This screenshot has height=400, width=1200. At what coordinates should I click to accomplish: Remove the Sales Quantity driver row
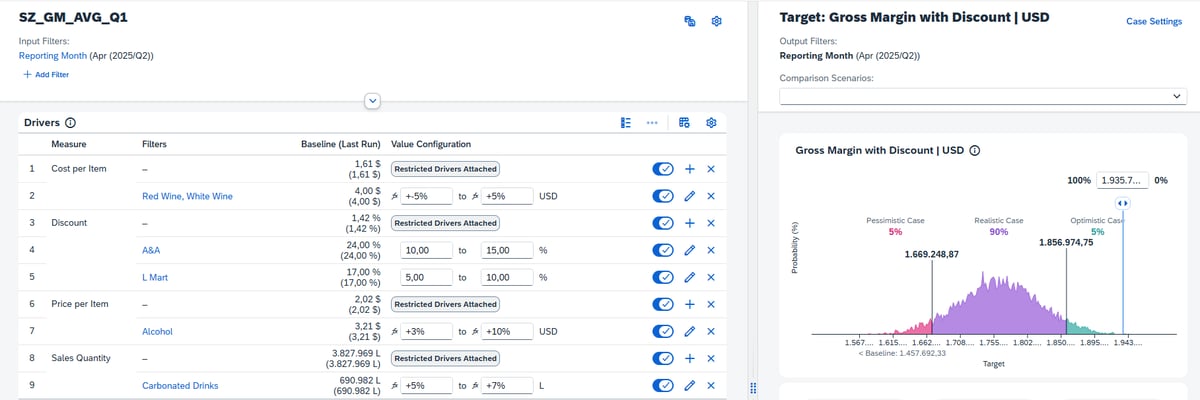point(711,358)
